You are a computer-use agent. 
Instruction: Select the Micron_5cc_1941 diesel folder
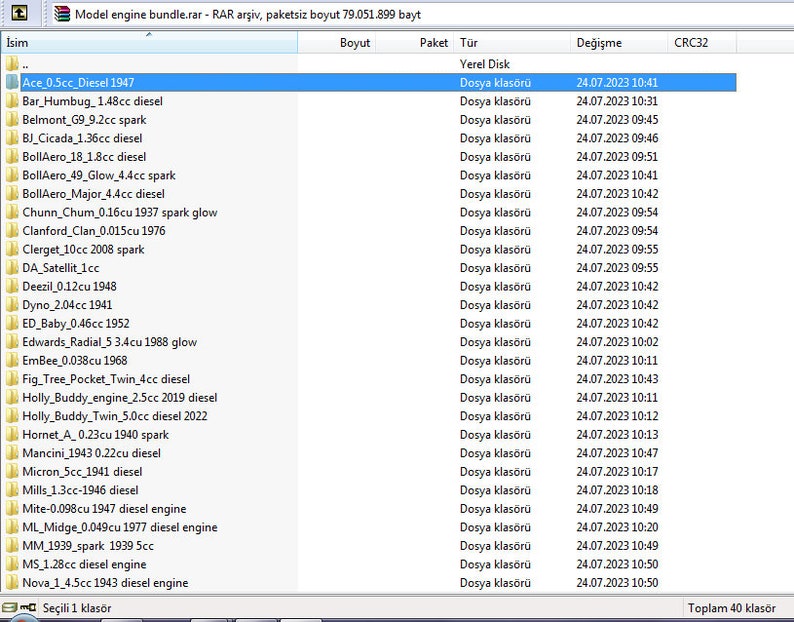(x=83, y=472)
